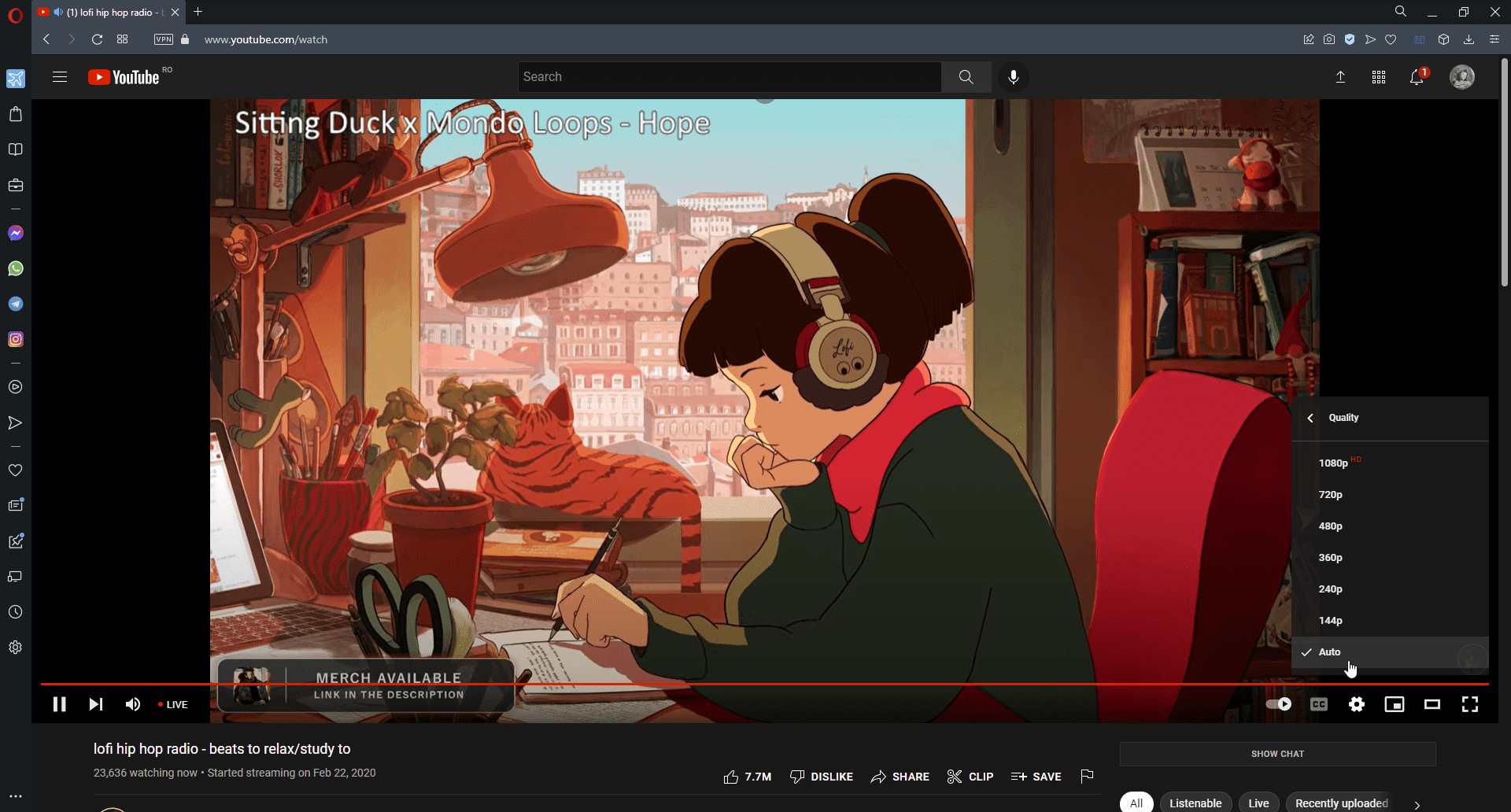Open Telegram in Opera sidebar
1511x812 pixels.
click(x=16, y=304)
